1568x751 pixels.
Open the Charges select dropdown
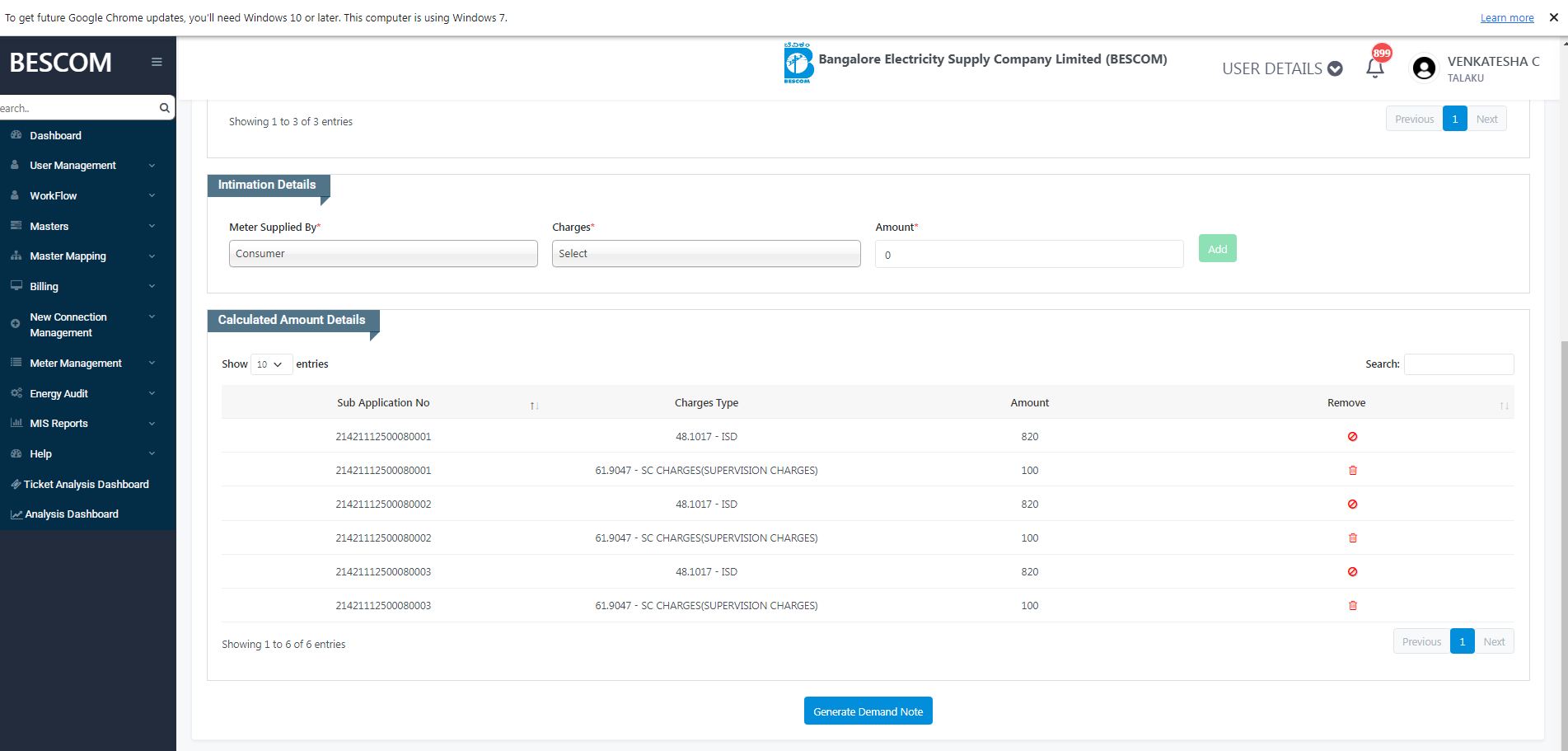(706, 254)
